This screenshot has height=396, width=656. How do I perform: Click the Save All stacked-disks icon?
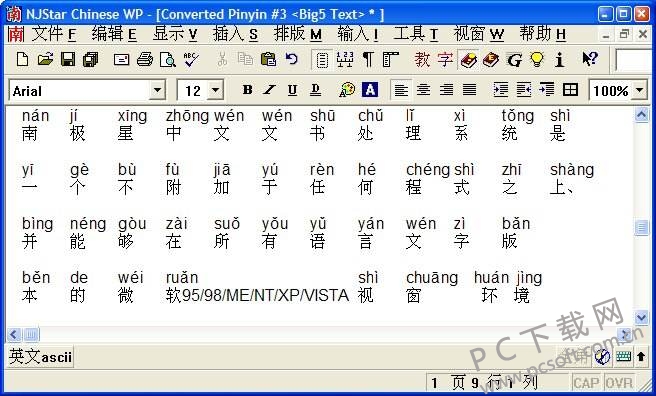pyautogui.click(x=90, y=59)
